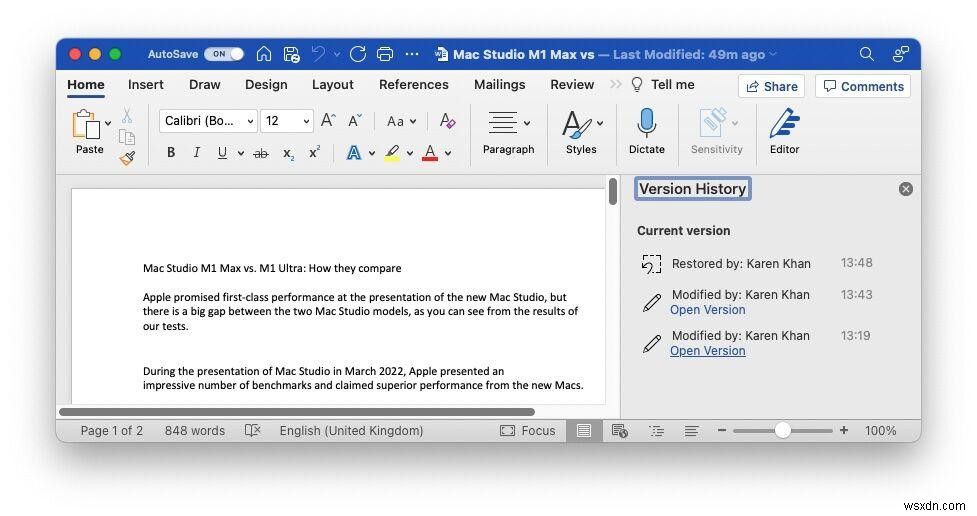
Task: Click the Share button
Action: coord(771,87)
